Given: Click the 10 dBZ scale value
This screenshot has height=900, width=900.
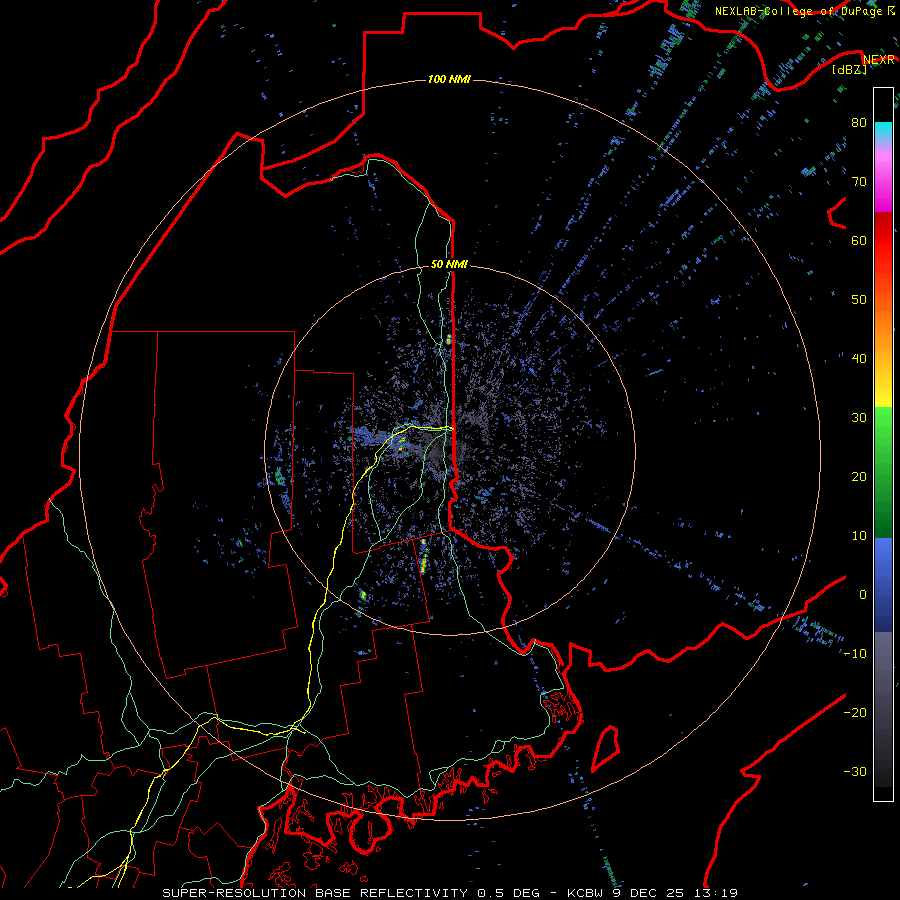Looking at the screenshot, I should (x=859, y=536).
